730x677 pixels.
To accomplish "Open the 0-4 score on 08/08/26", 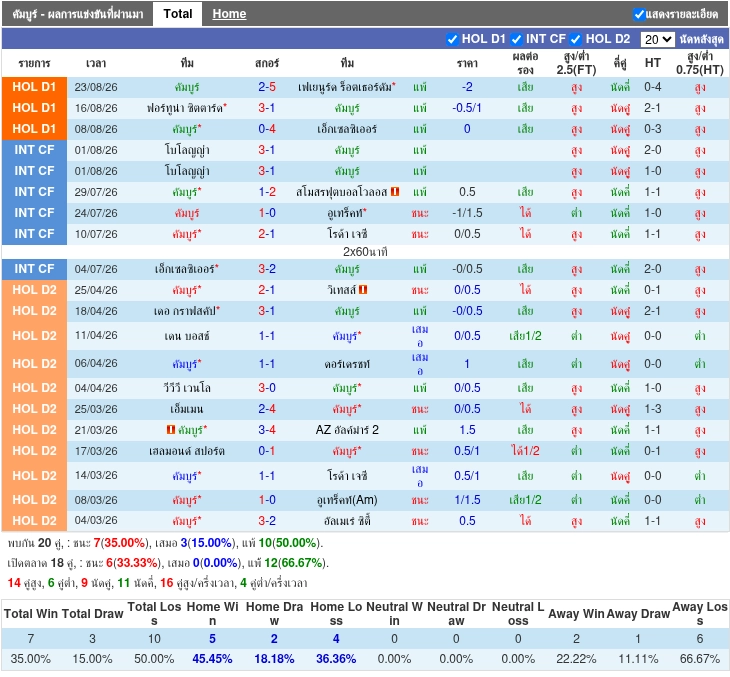I will click(267, 129).
